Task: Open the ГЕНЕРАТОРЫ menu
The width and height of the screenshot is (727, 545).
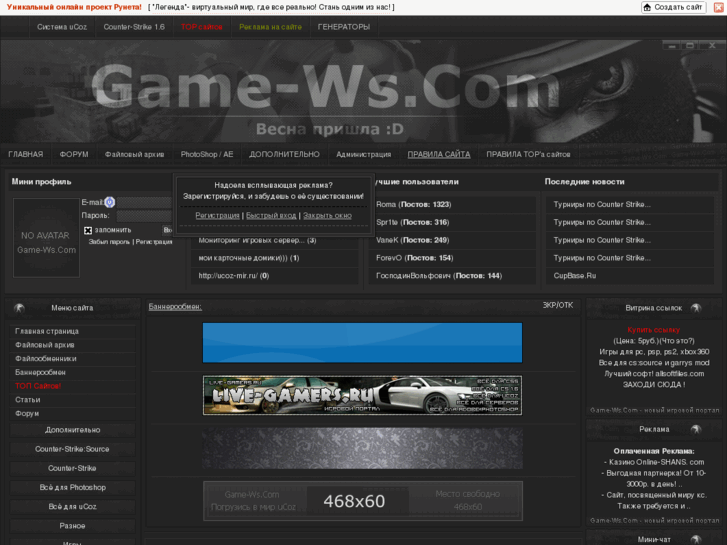Action: pyautogui.click(x=344, y=27)
